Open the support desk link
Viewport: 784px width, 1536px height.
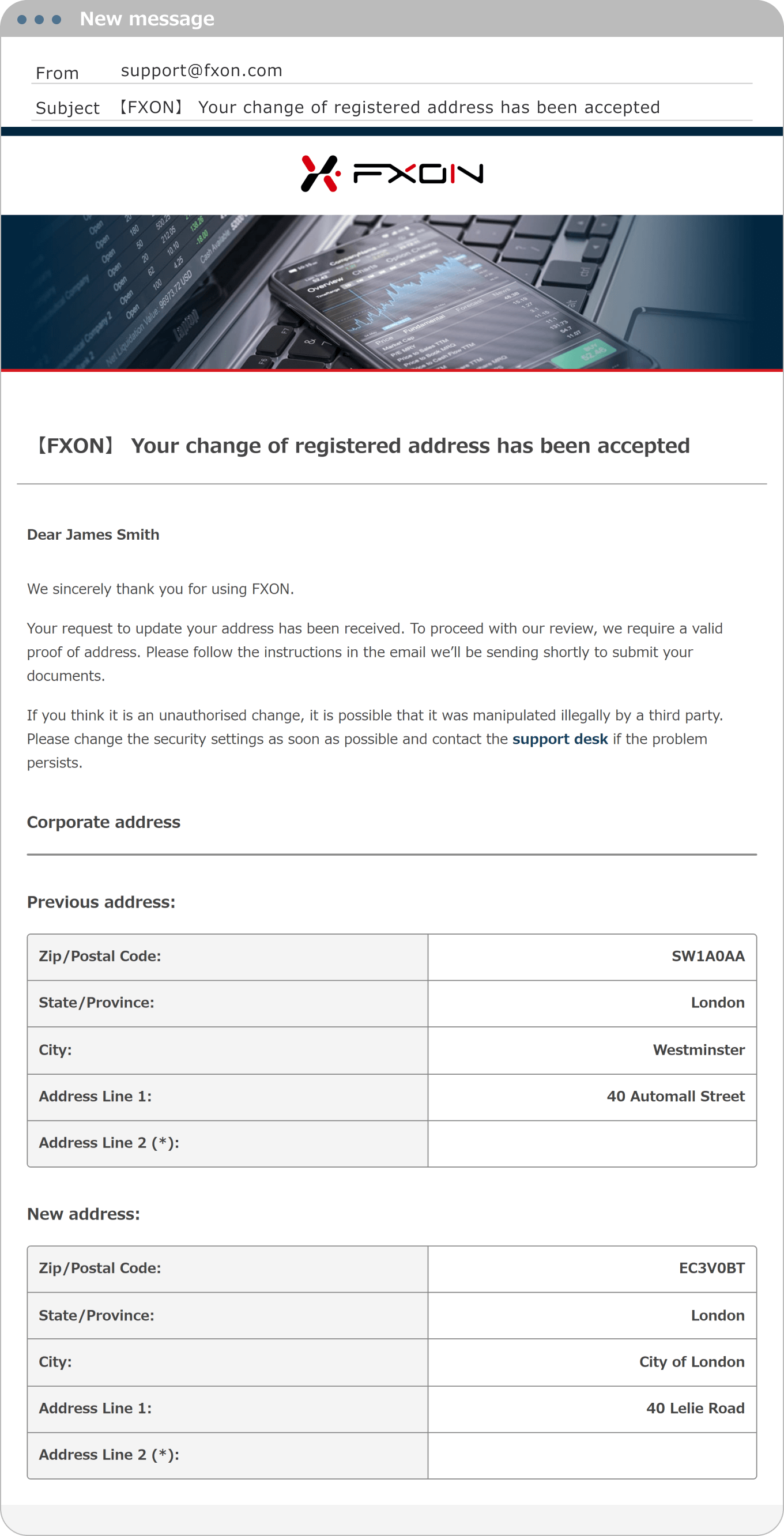click(559, 739)
